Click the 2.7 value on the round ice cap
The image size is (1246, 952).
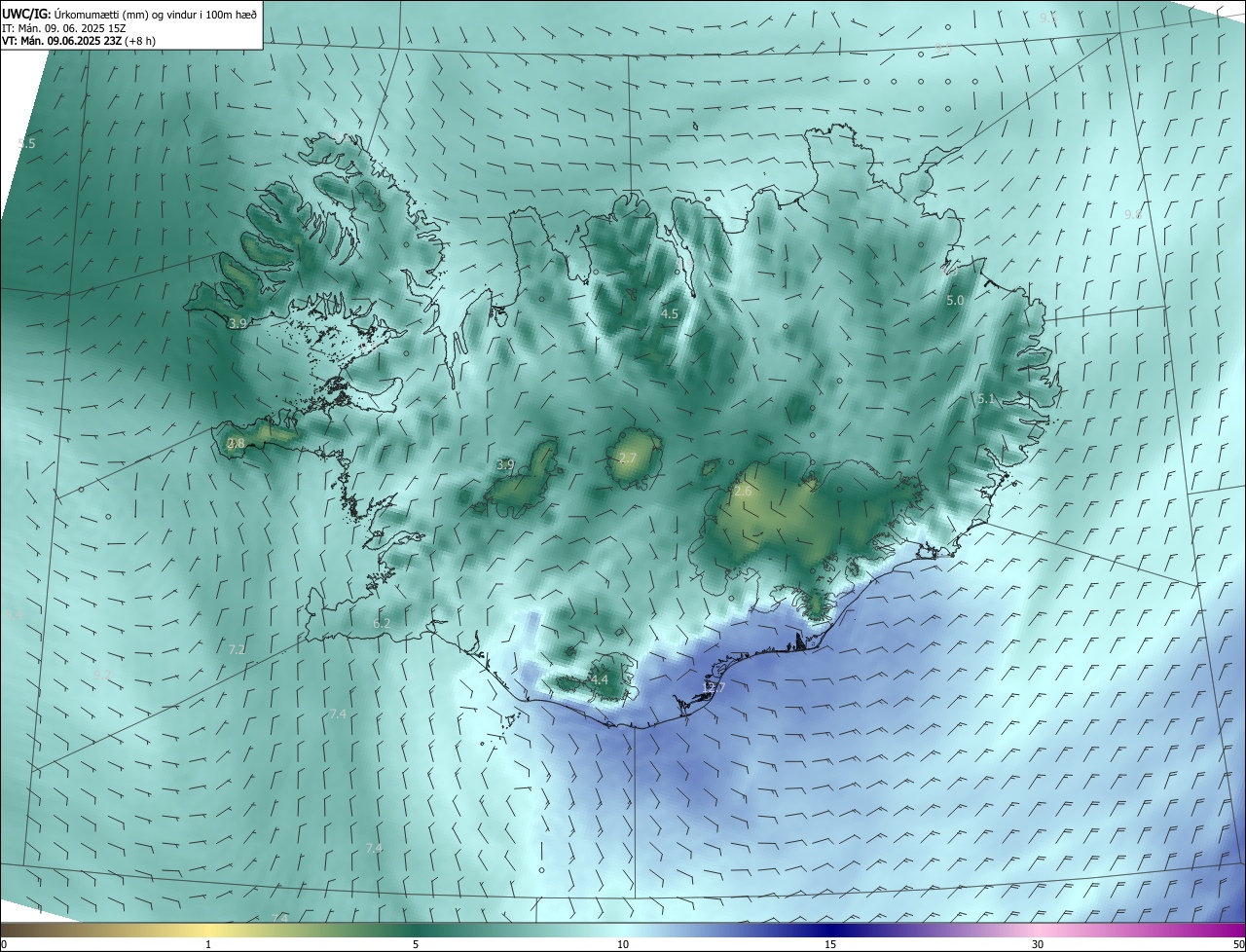point(627,458)
